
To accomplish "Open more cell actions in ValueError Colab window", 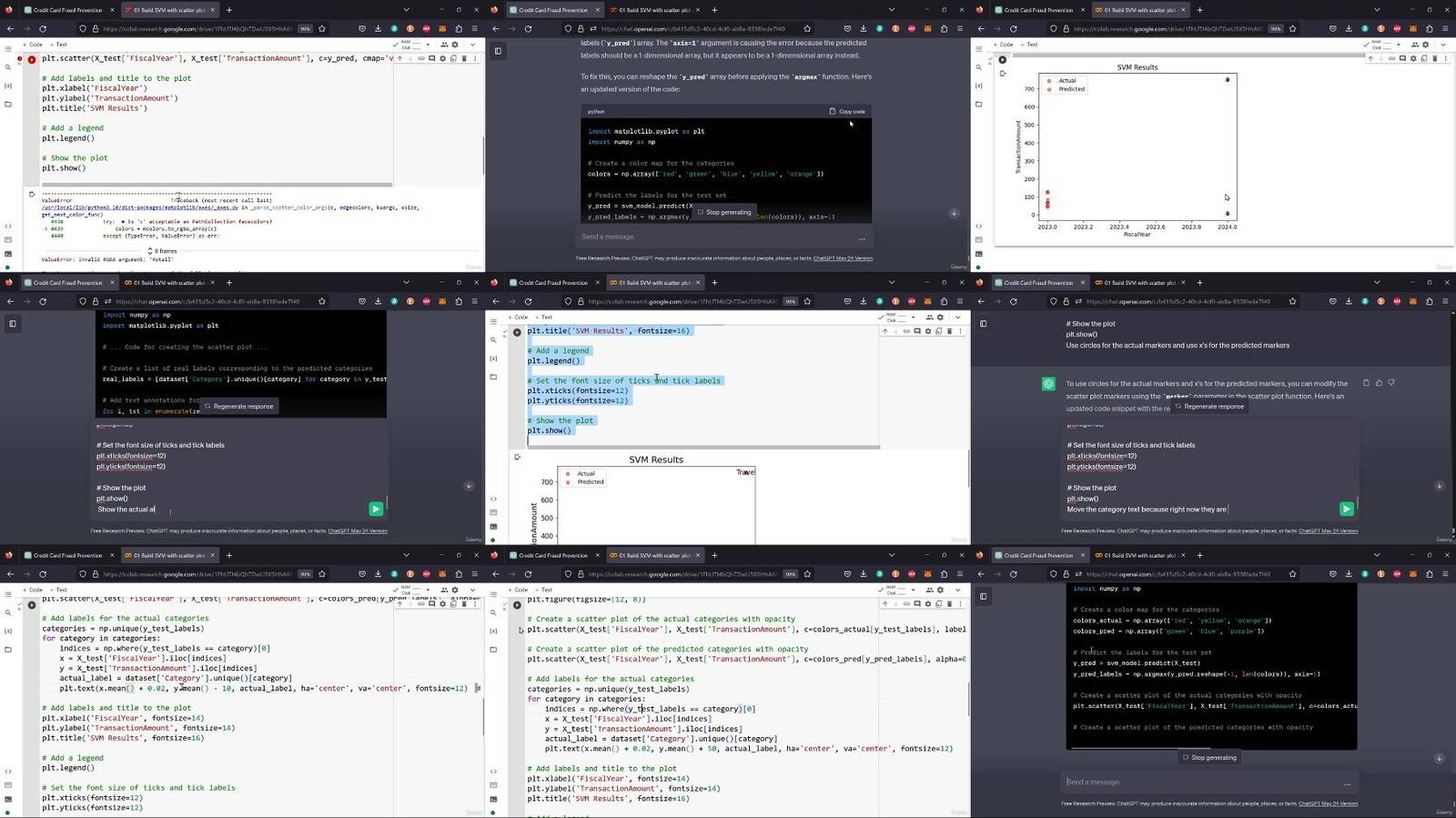I will [x=475, y=58].
